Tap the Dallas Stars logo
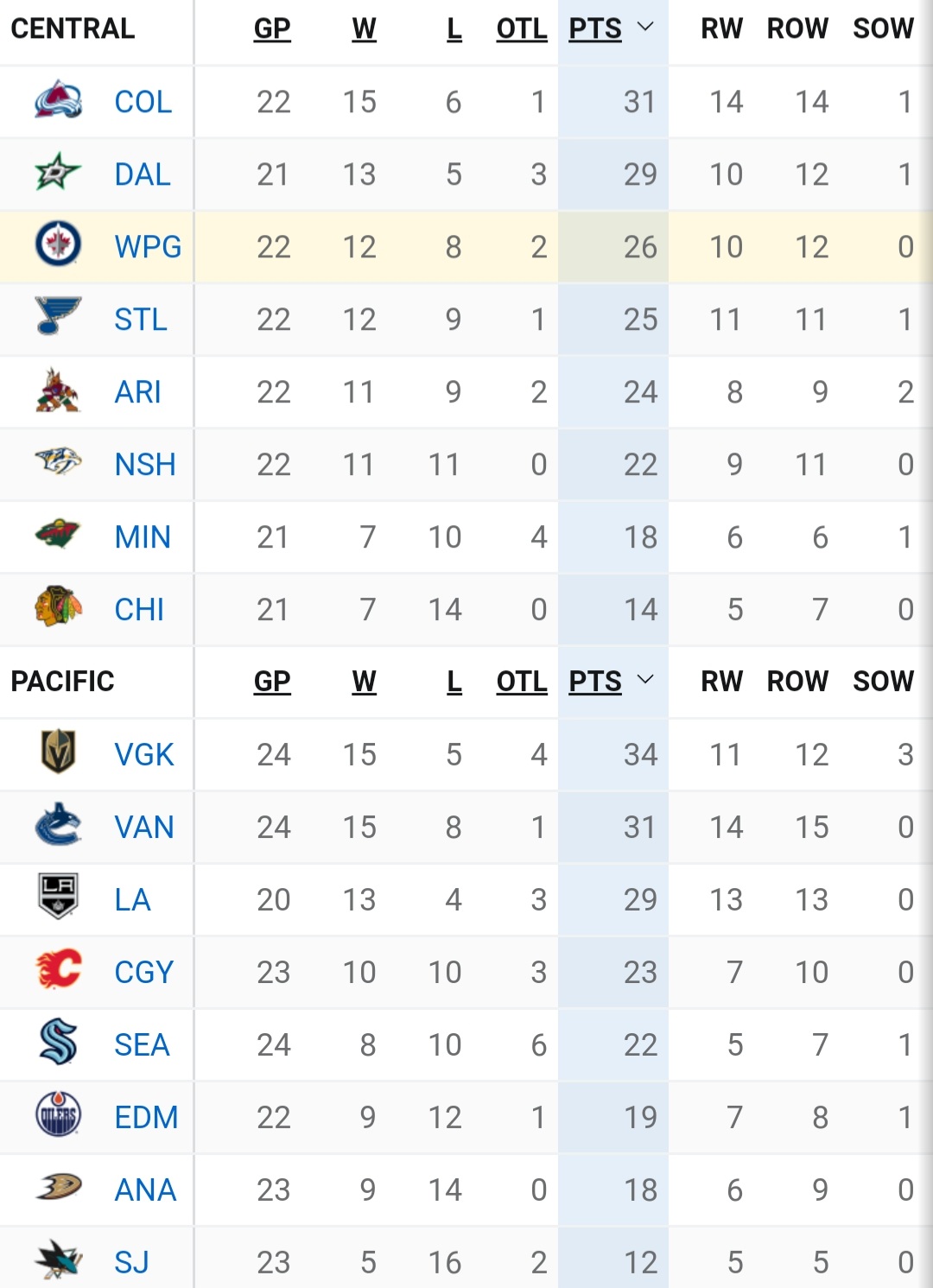This screenshot has height=1288, width=933. [x=58, y=174]
